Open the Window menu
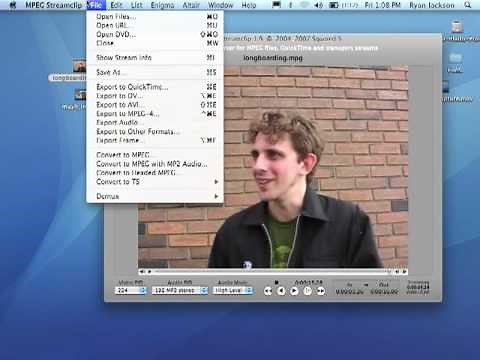The height and width of the screenshot is (360, 480). pos(221,5)
